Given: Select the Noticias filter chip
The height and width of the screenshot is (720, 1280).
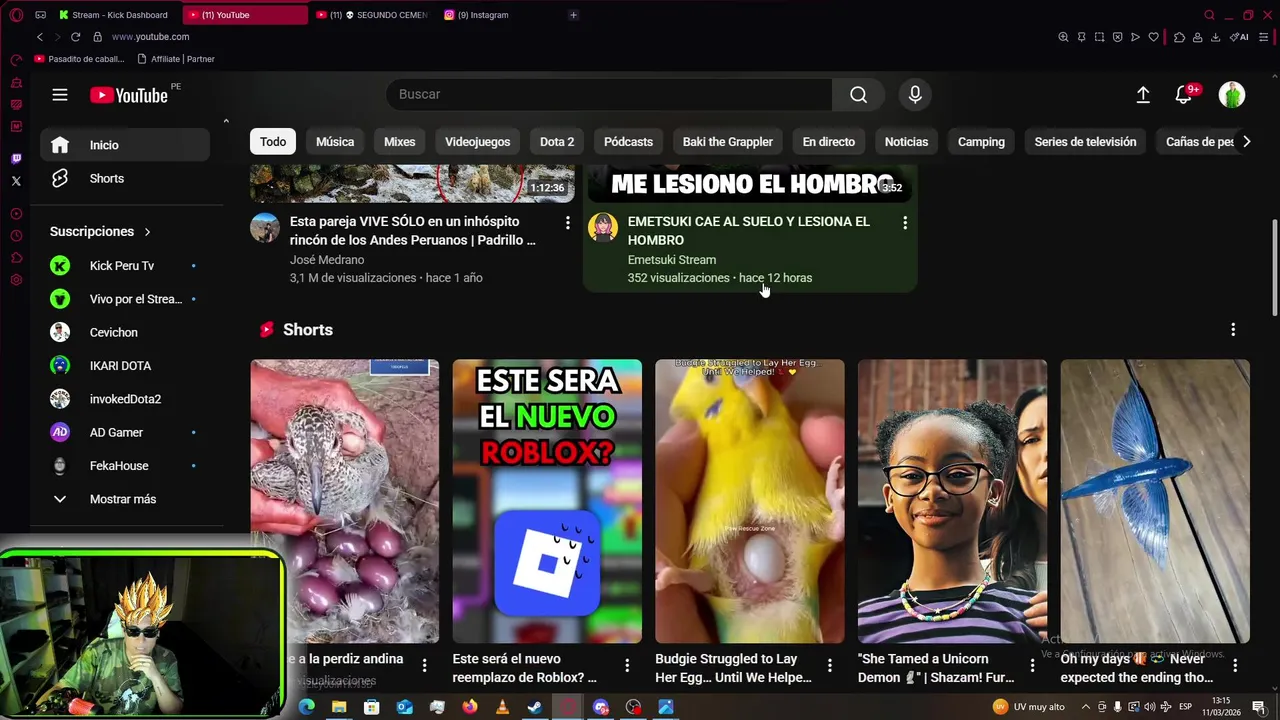Looking at the screenshot, I should (x=906, y=142).
